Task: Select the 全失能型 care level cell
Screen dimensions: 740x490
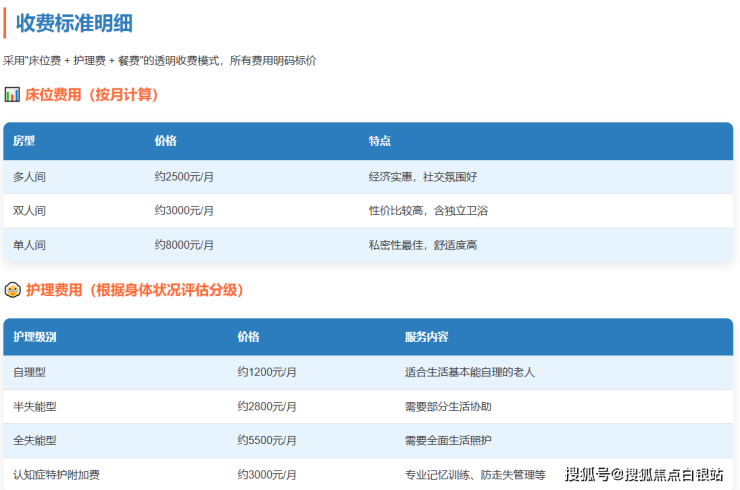Action: [35, 440]
